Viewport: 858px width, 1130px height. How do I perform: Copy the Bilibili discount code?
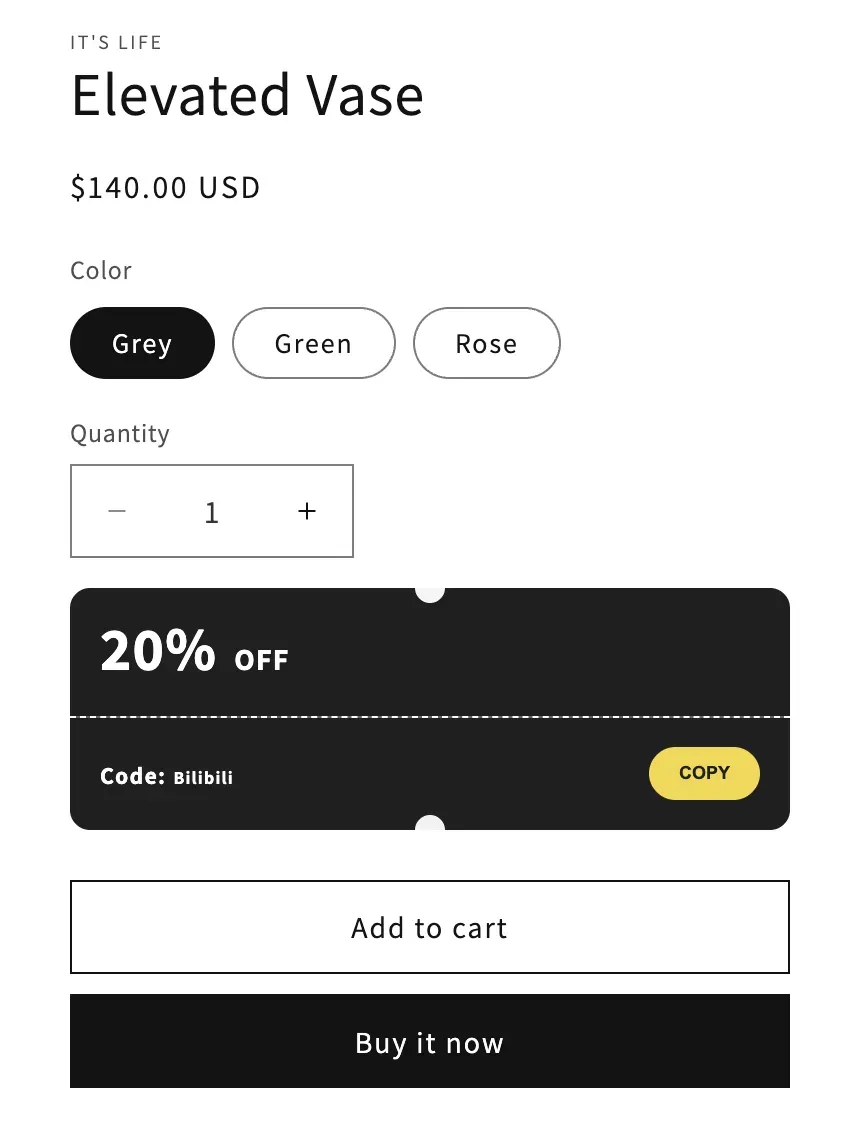tap(704, 773)
